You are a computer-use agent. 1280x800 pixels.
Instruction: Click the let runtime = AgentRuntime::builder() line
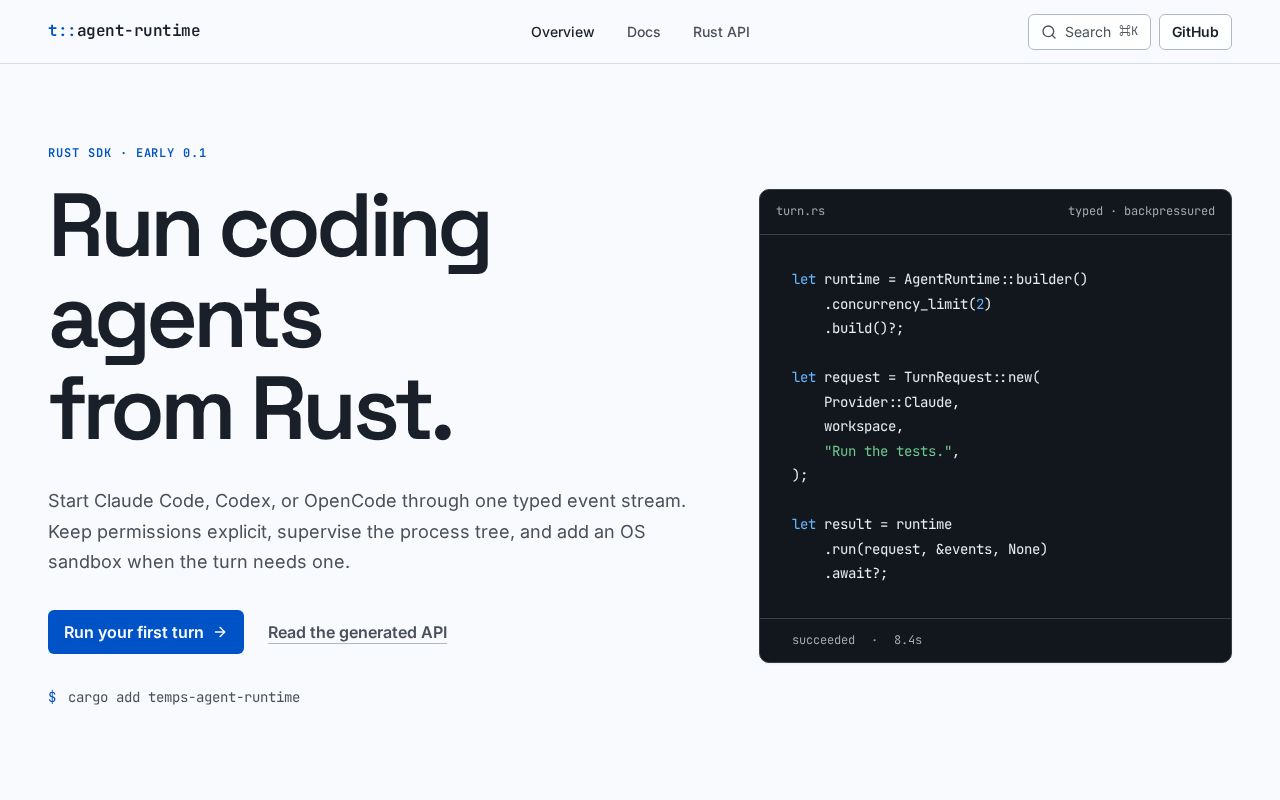click(940, 279)
